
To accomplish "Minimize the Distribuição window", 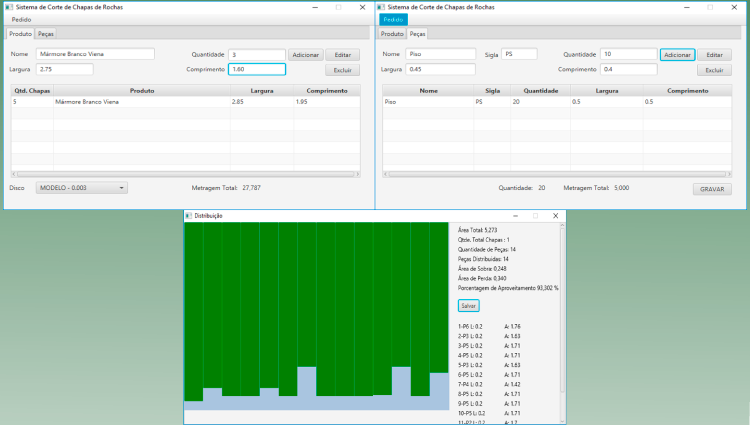I will pyautogui.click(x=513, y=216).
